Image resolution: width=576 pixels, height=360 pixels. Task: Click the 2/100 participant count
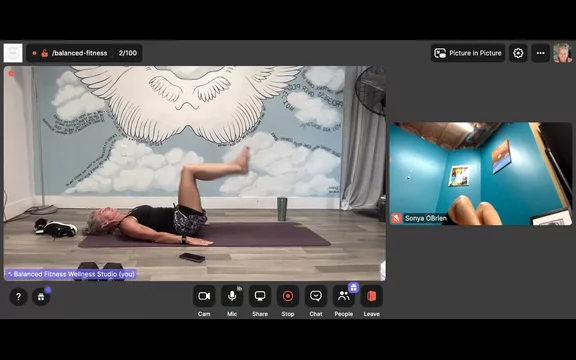[x=127, y=53]
